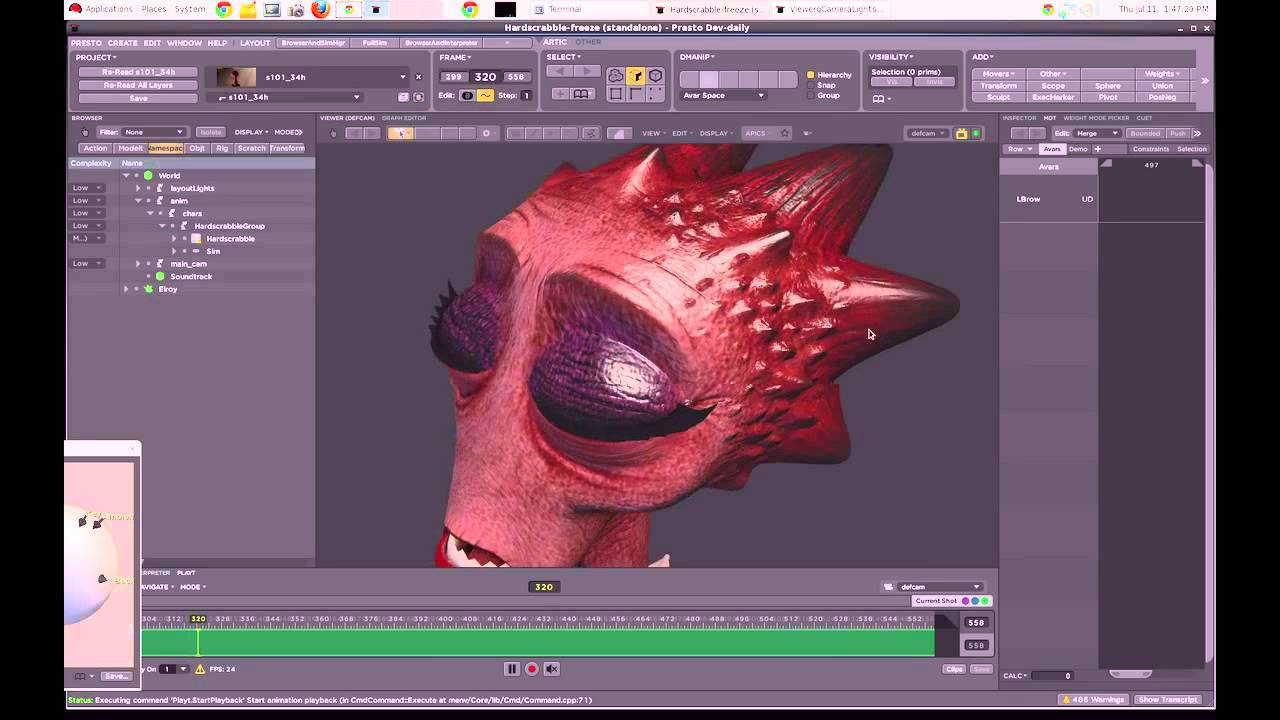Click the star icon next to APICS

click(x=785, y=133)
